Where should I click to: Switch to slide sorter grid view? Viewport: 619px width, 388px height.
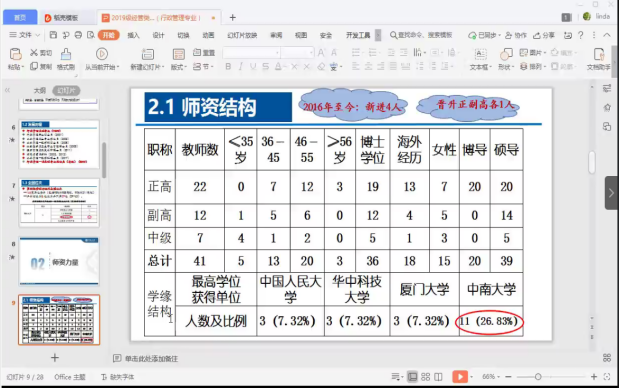(426, 377)
